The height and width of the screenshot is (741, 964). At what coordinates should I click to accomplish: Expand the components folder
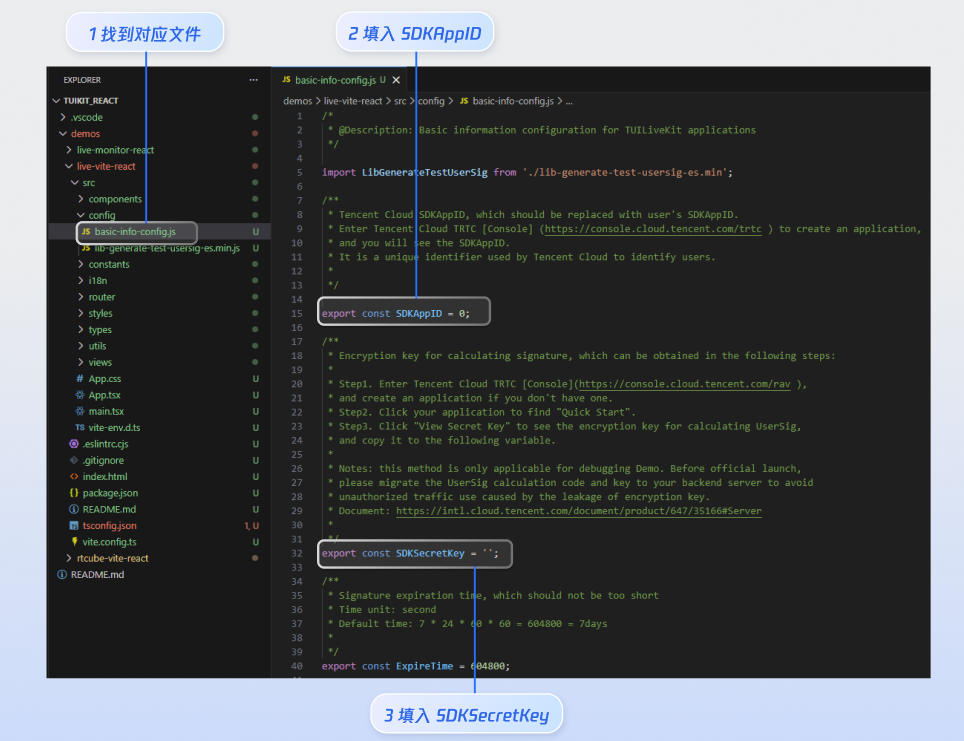point(114,199)
